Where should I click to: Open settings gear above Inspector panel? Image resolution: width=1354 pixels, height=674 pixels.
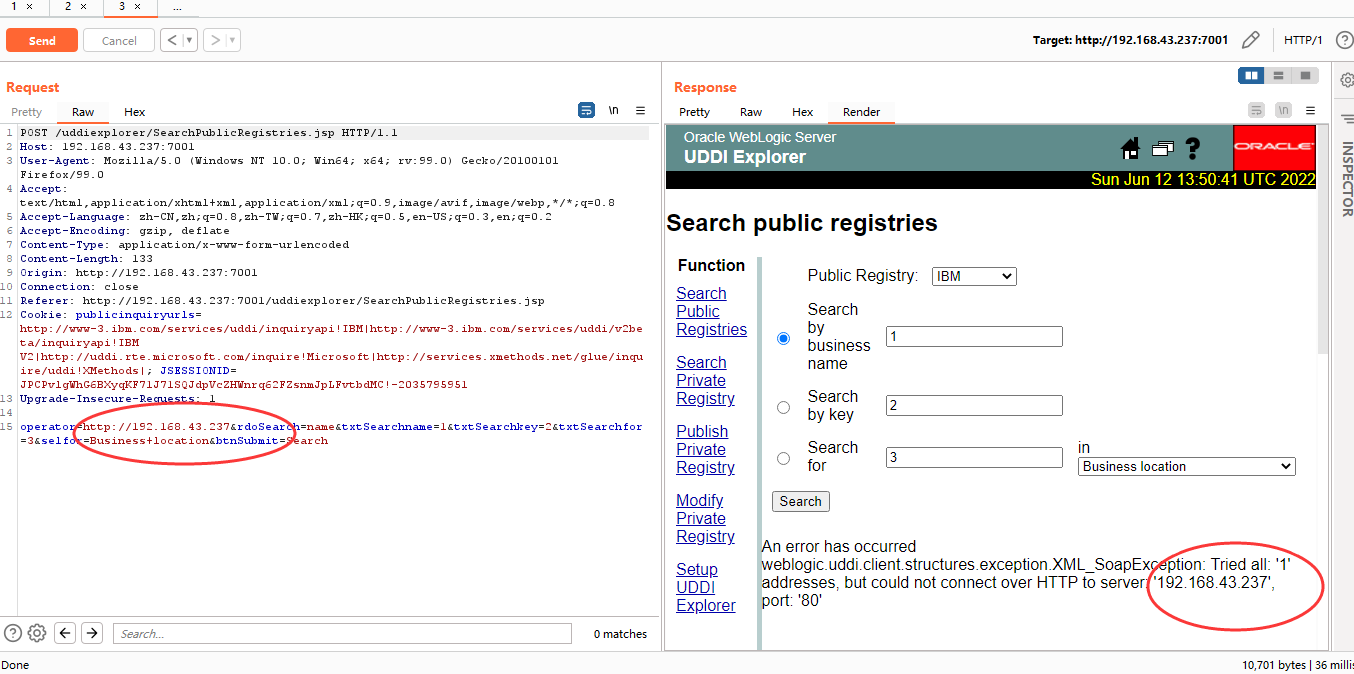tap(1346, 80)
